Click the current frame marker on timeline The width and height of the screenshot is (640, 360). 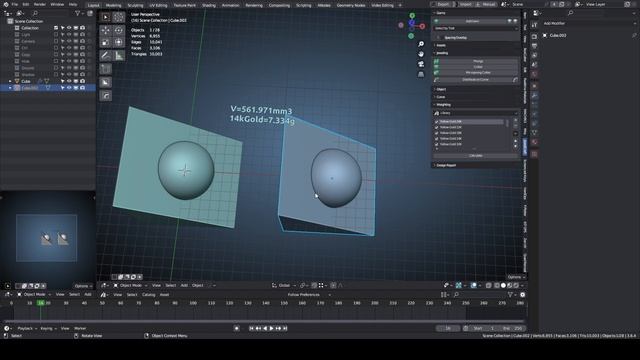[x=40, y=303]
